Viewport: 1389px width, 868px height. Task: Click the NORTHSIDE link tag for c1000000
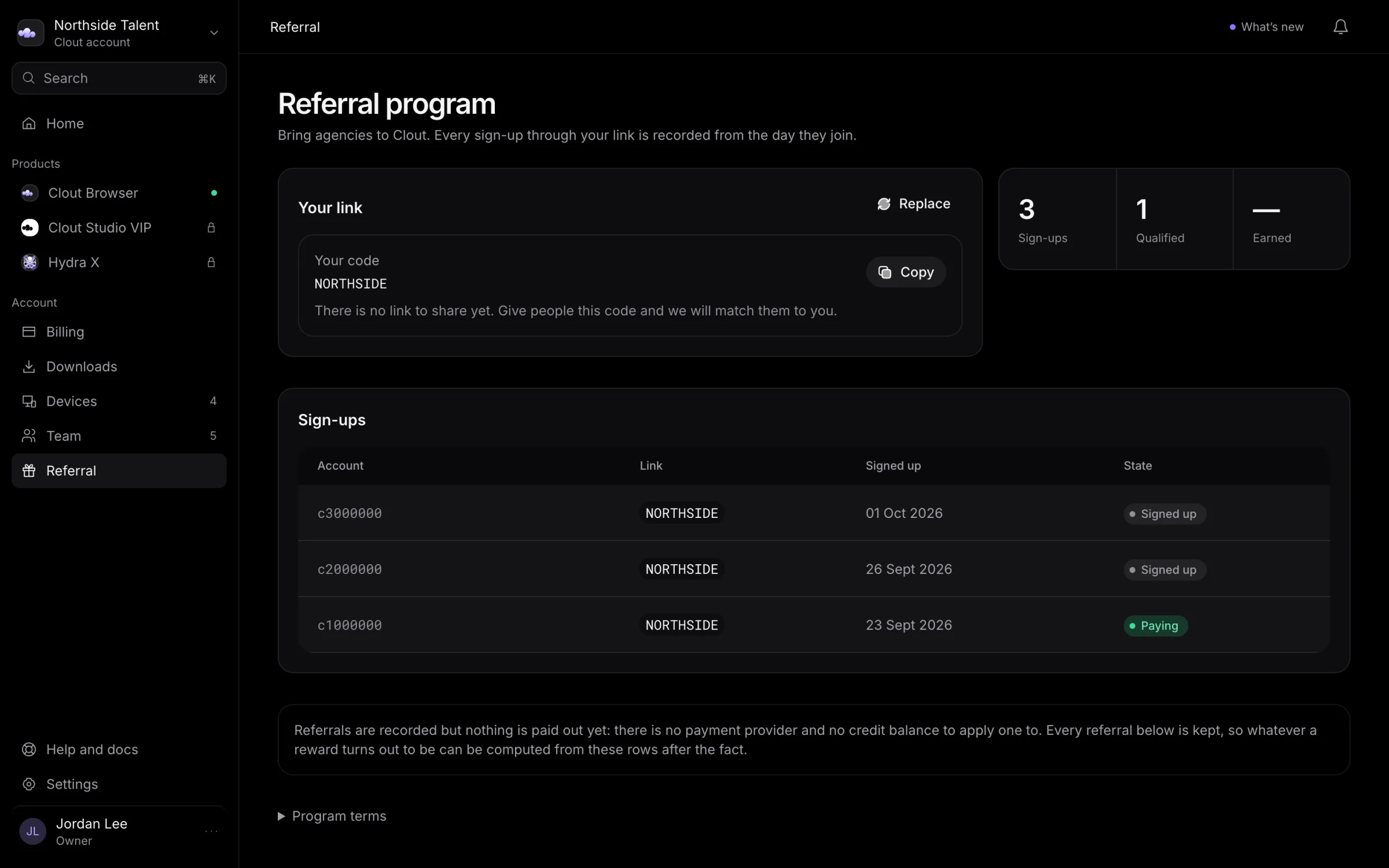tap(682, 625)
